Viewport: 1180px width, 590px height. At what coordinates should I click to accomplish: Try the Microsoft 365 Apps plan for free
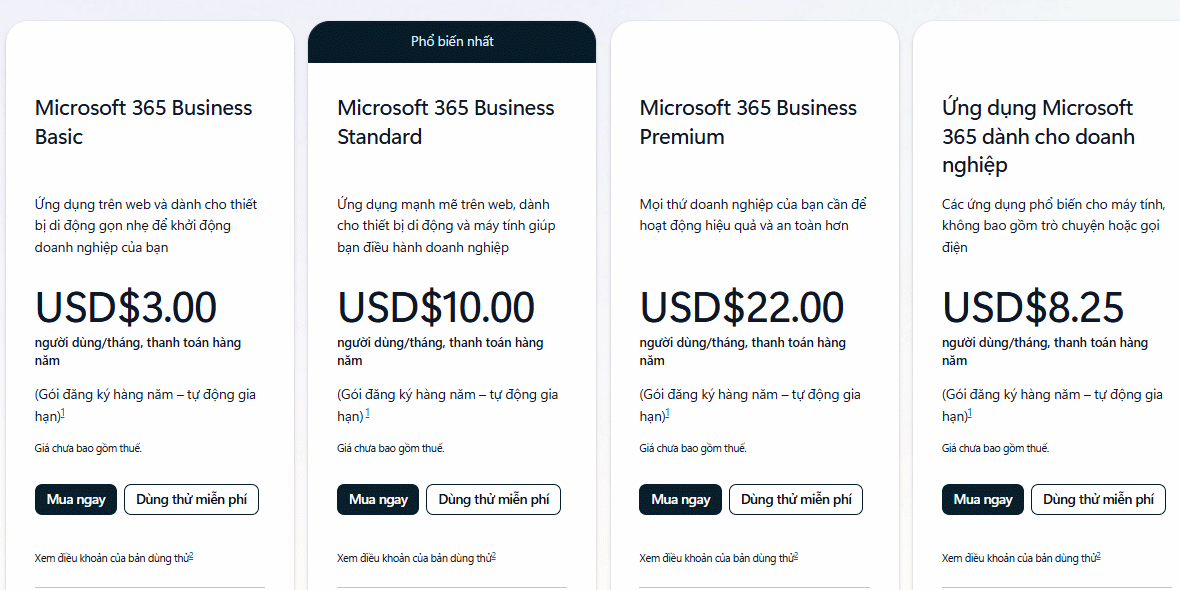pyautogui.click(x=1099, y=499)
